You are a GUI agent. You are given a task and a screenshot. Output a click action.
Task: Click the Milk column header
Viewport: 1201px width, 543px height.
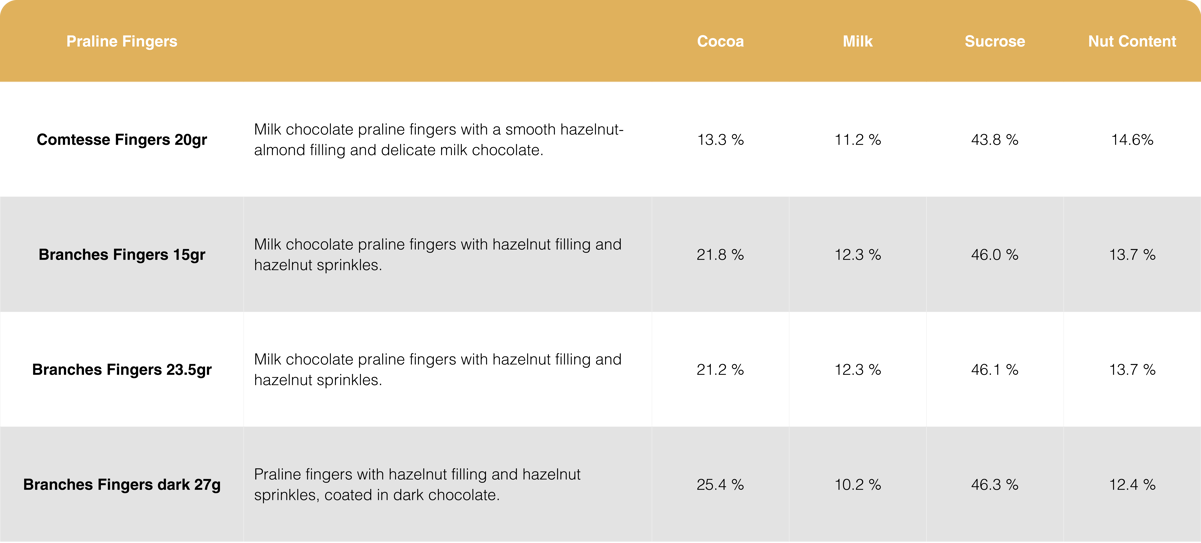(857, 41)
